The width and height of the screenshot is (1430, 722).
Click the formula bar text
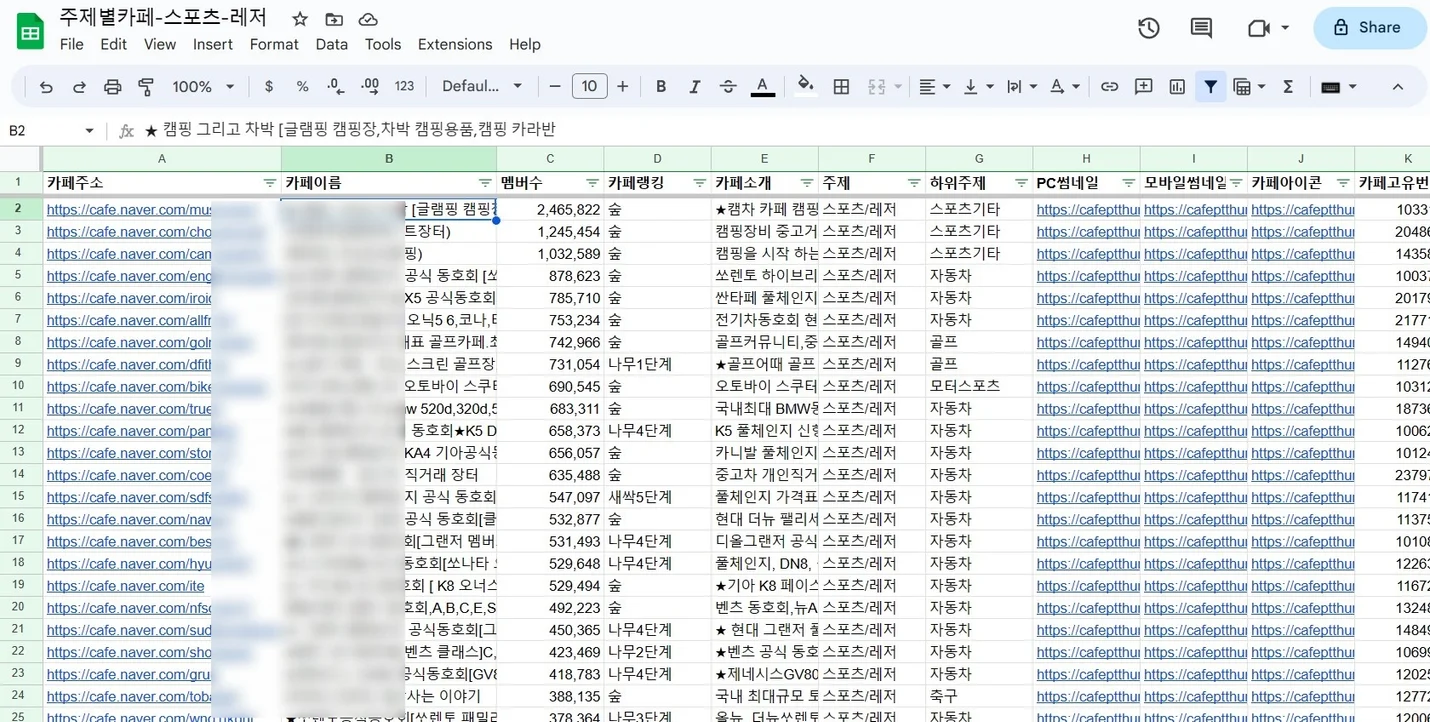(x=350, y=130)
